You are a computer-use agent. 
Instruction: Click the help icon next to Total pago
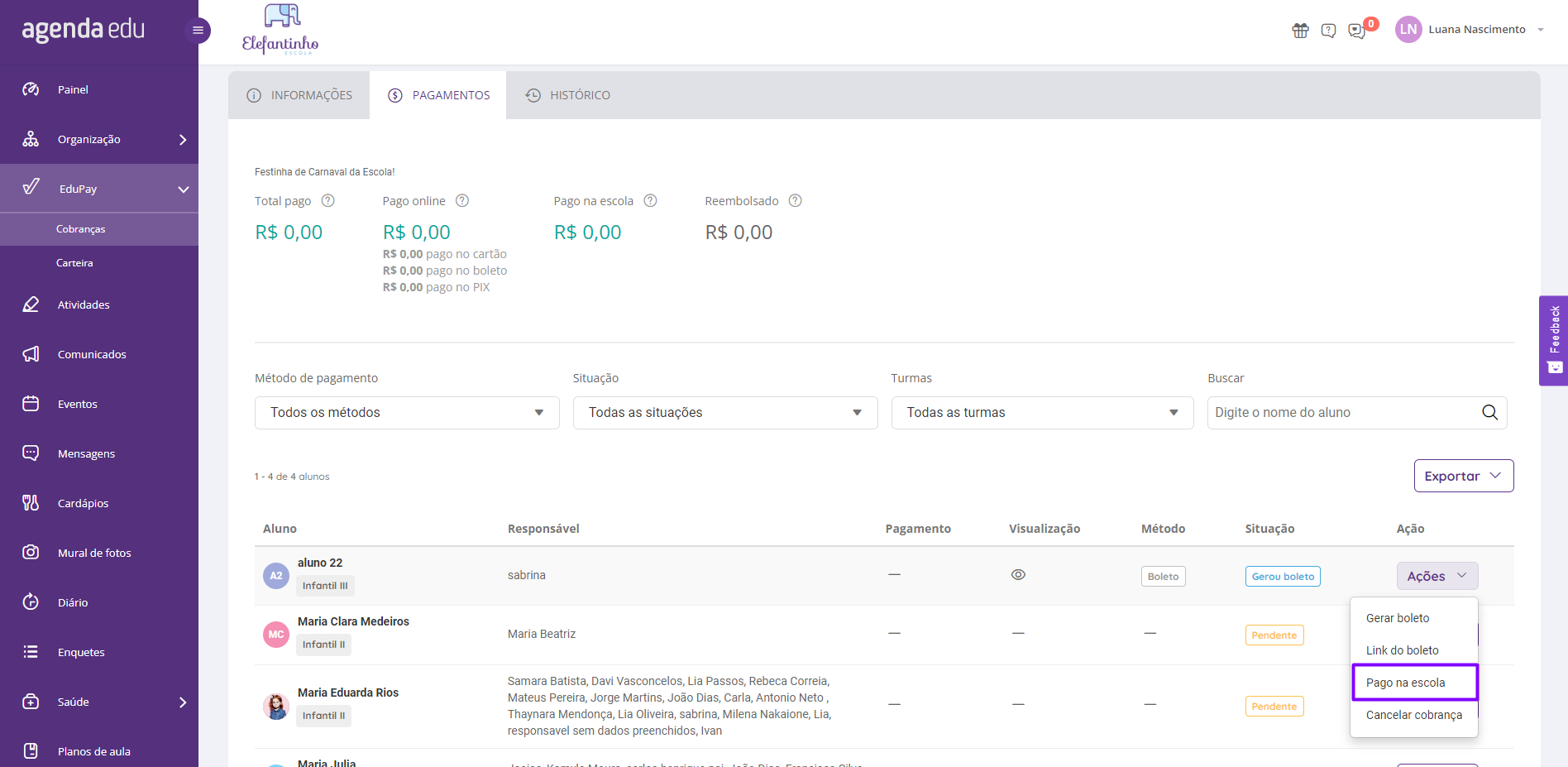(327, 200)
